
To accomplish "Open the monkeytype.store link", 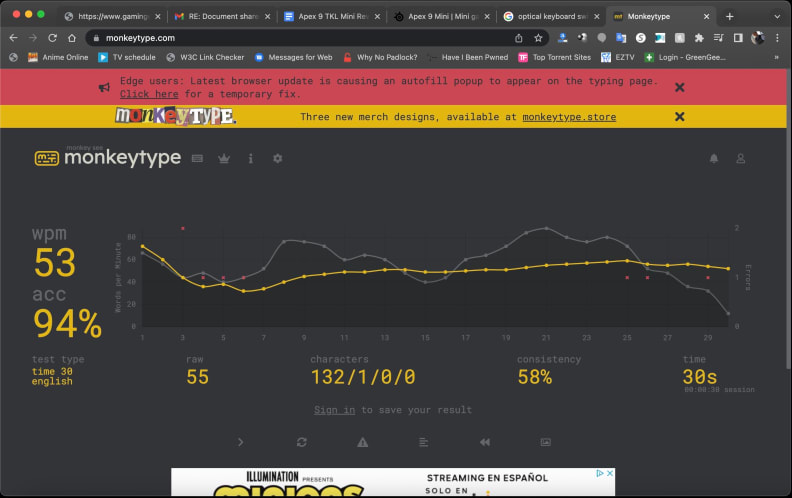I will (x=569, y=117).
